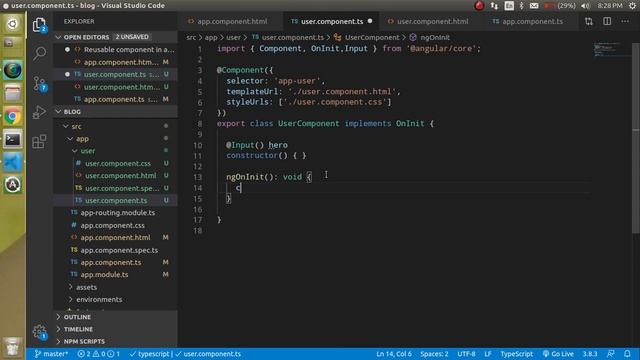Click the src breadcrumb segment
This screenshot has width=640, height=360.
[191, 37]
